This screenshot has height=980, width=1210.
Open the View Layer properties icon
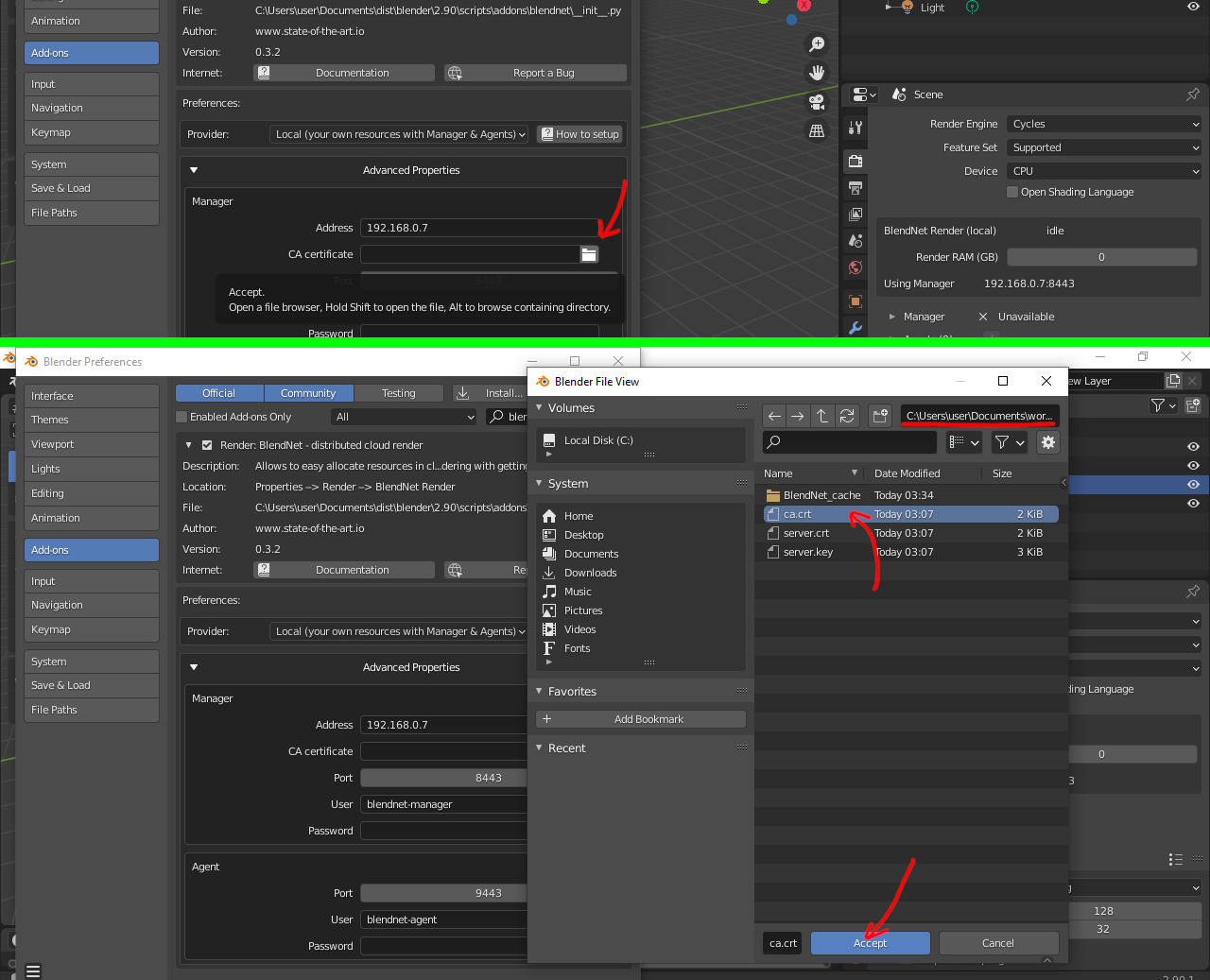click(x=856, y=215)
